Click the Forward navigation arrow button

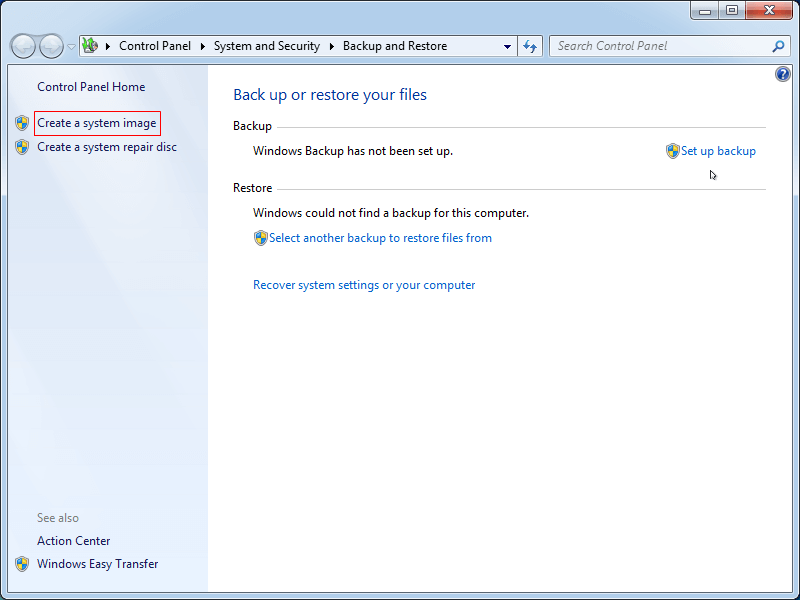coord(52,46)
